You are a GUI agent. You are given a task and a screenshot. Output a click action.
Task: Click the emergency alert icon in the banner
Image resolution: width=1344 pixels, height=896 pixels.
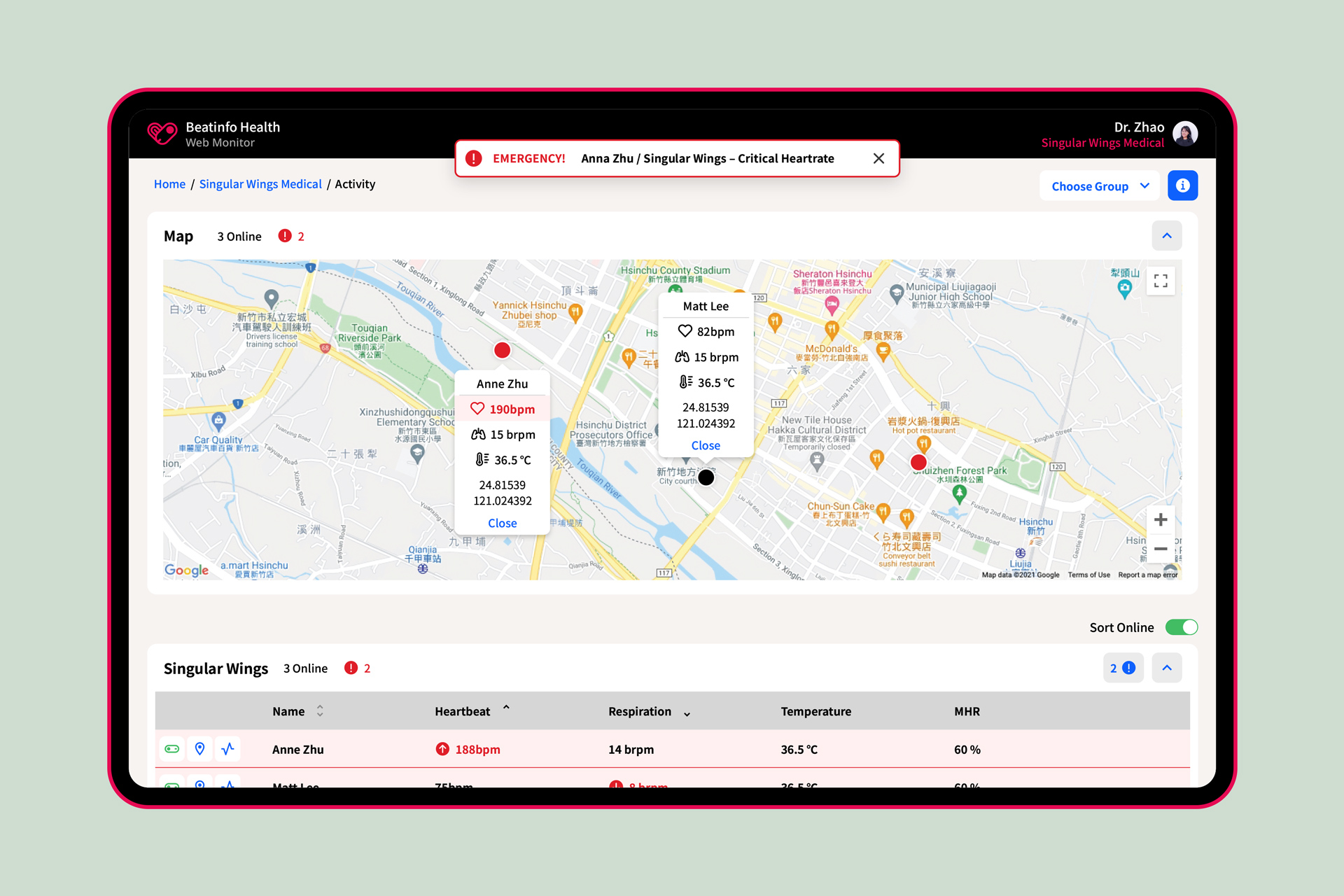pyautogui.click(x=470, y=157)
